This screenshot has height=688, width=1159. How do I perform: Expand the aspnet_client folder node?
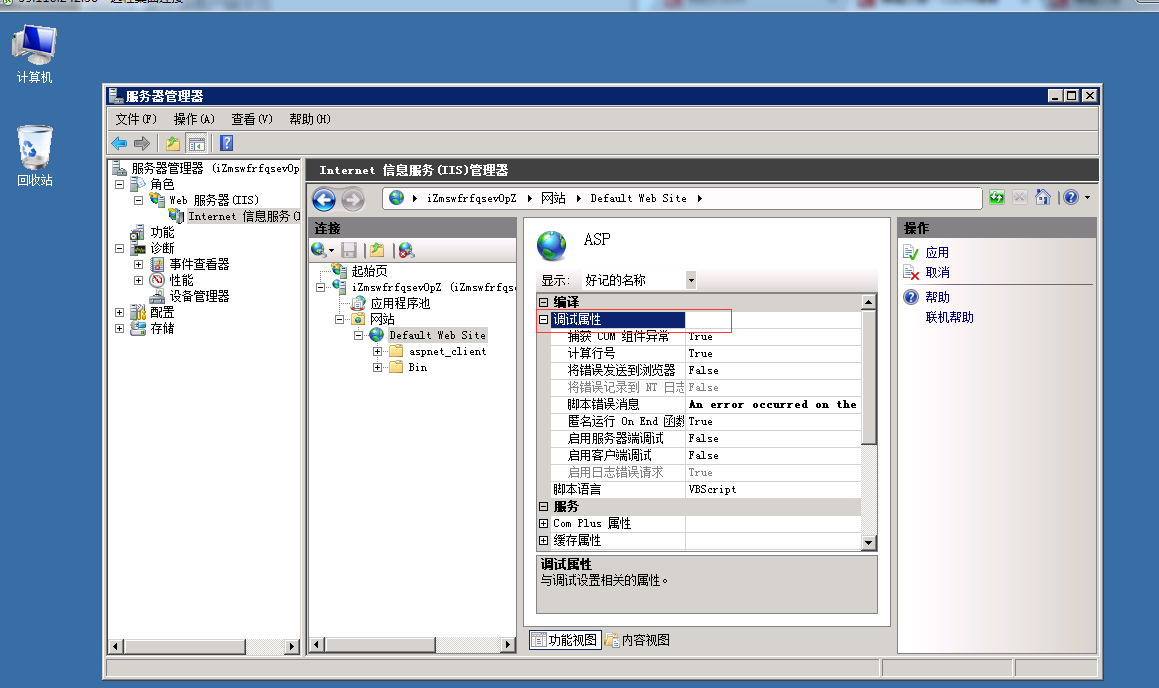pyautogui.click(x=378, y=352)
